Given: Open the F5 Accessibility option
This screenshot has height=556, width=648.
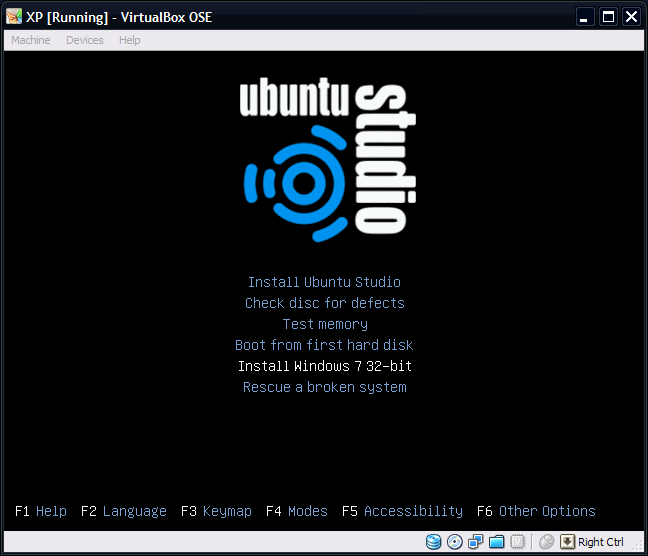Looking at the screenshot, I should (403, 511).
